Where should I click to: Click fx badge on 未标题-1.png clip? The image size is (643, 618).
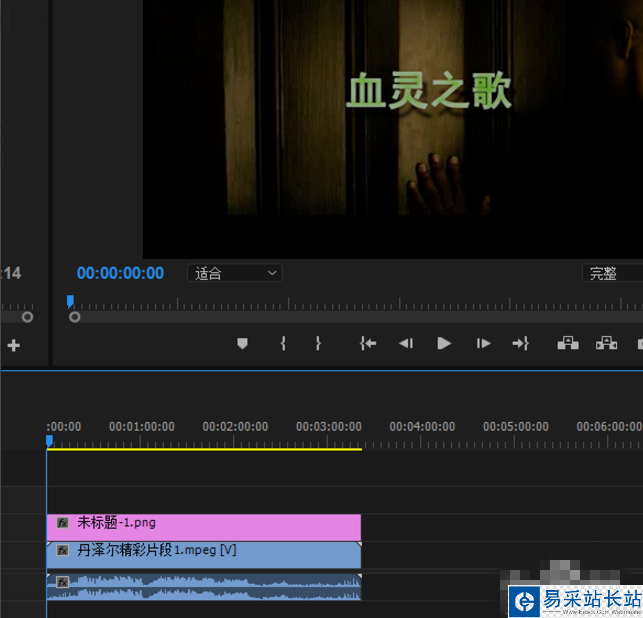(62, 523)
